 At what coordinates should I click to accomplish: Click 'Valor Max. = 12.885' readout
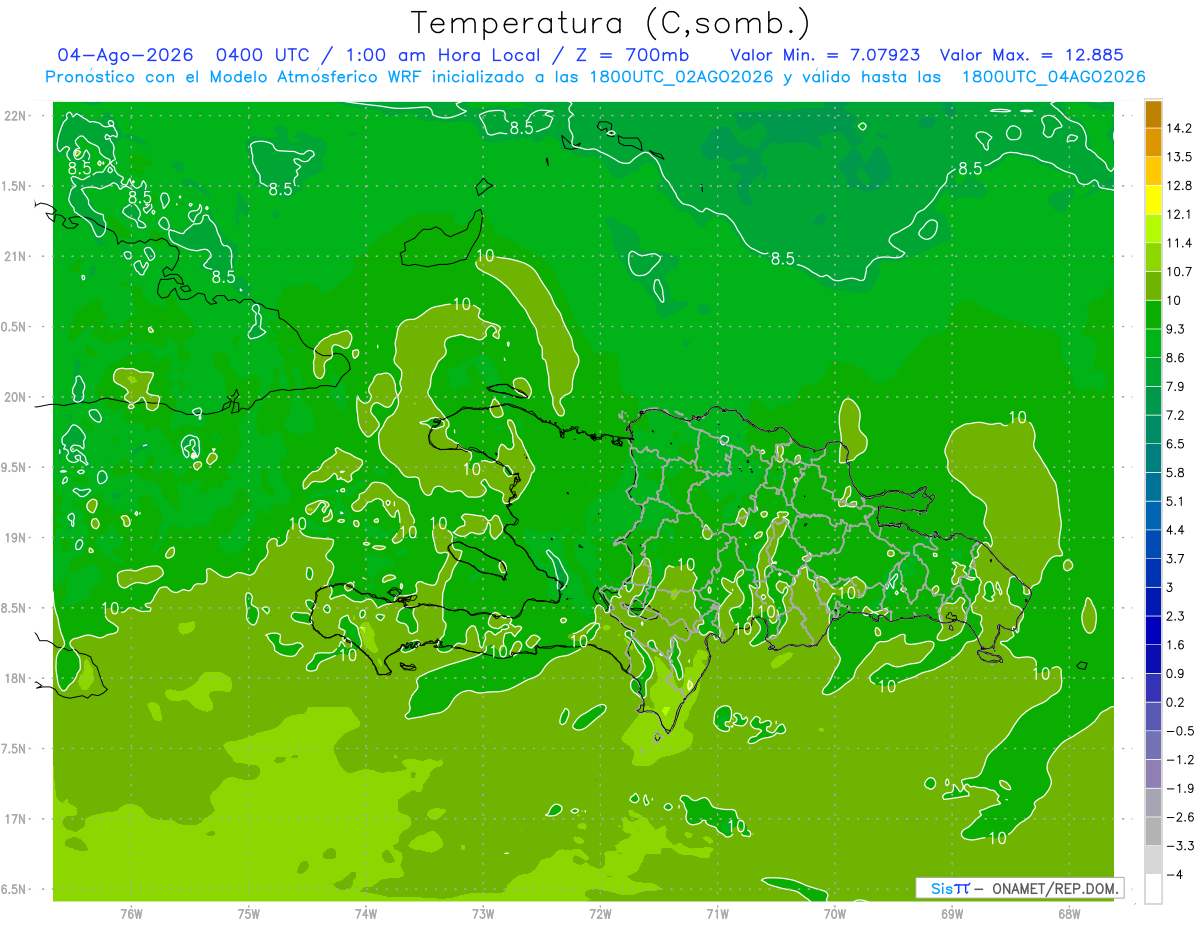pos(1031,55)
